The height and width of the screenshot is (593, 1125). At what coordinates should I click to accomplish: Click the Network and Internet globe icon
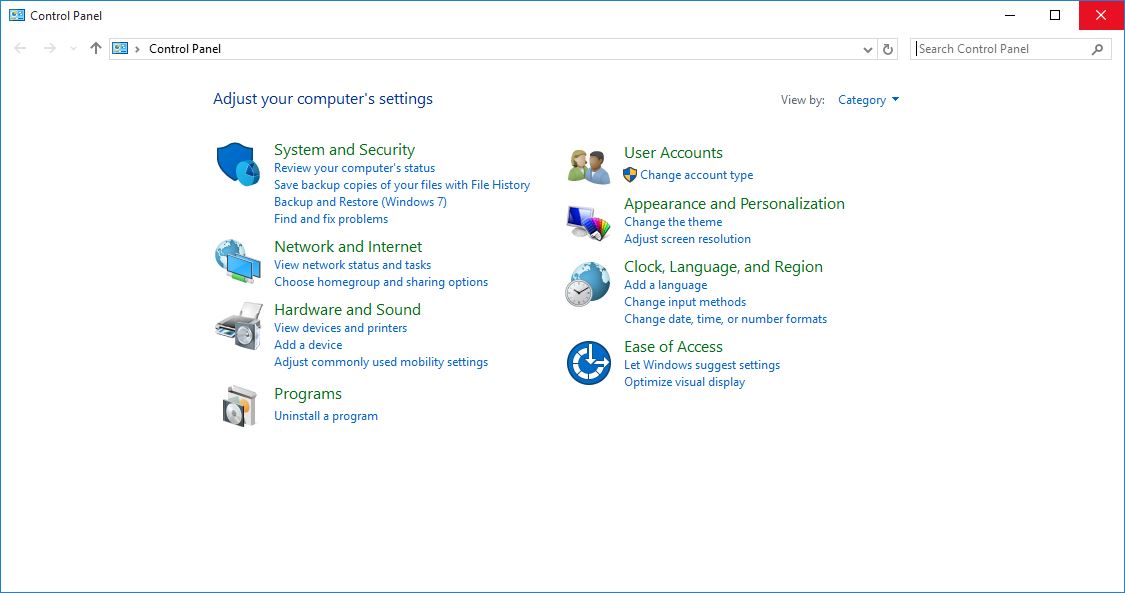click(x=238, y=262)
